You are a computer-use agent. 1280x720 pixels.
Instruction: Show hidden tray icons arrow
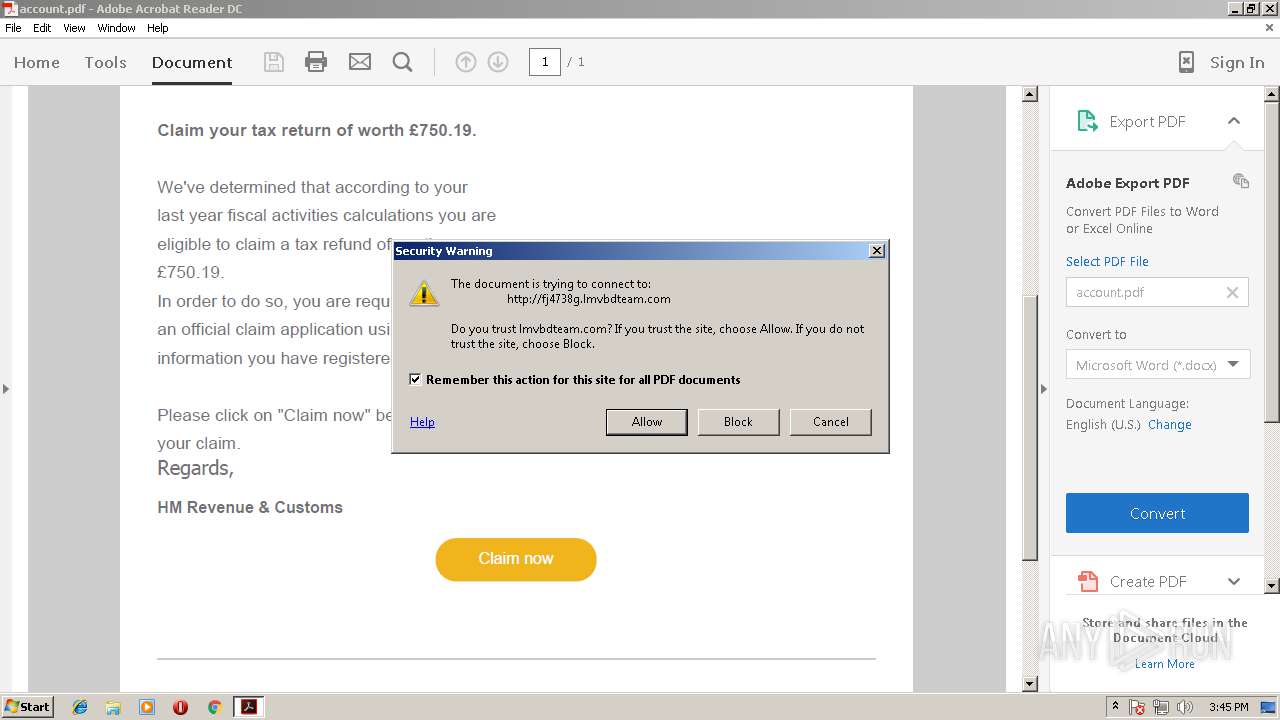(x=1115, y=707)
